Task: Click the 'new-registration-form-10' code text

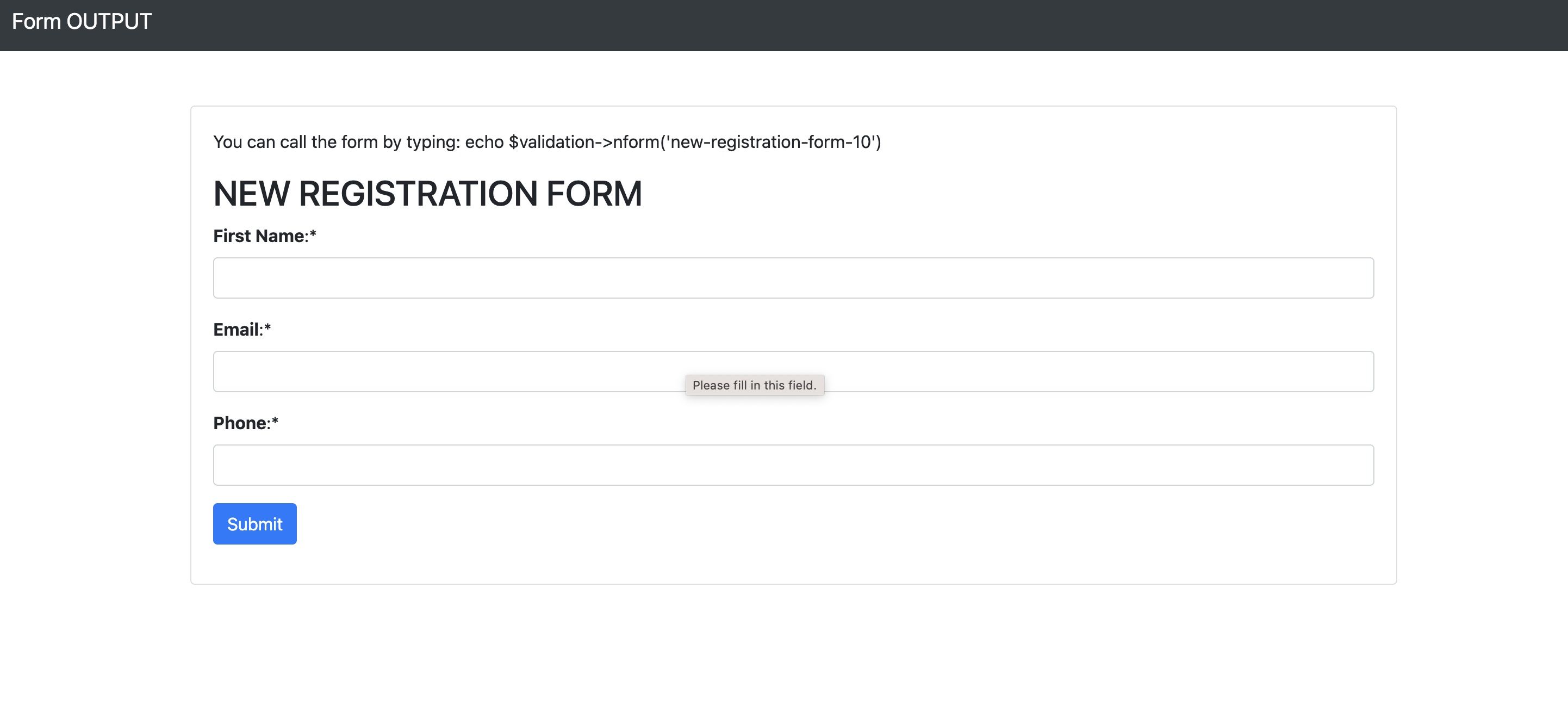Action: (771, 143)
